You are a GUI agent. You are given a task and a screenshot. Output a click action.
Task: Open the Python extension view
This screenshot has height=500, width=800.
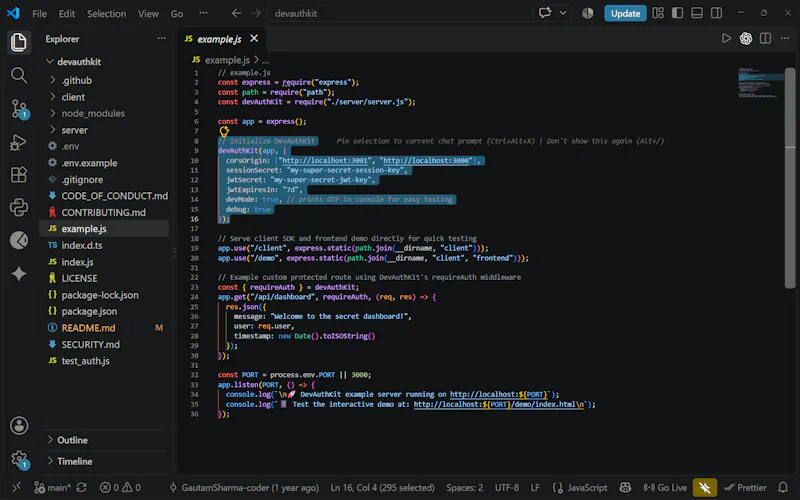coord(19,208)
